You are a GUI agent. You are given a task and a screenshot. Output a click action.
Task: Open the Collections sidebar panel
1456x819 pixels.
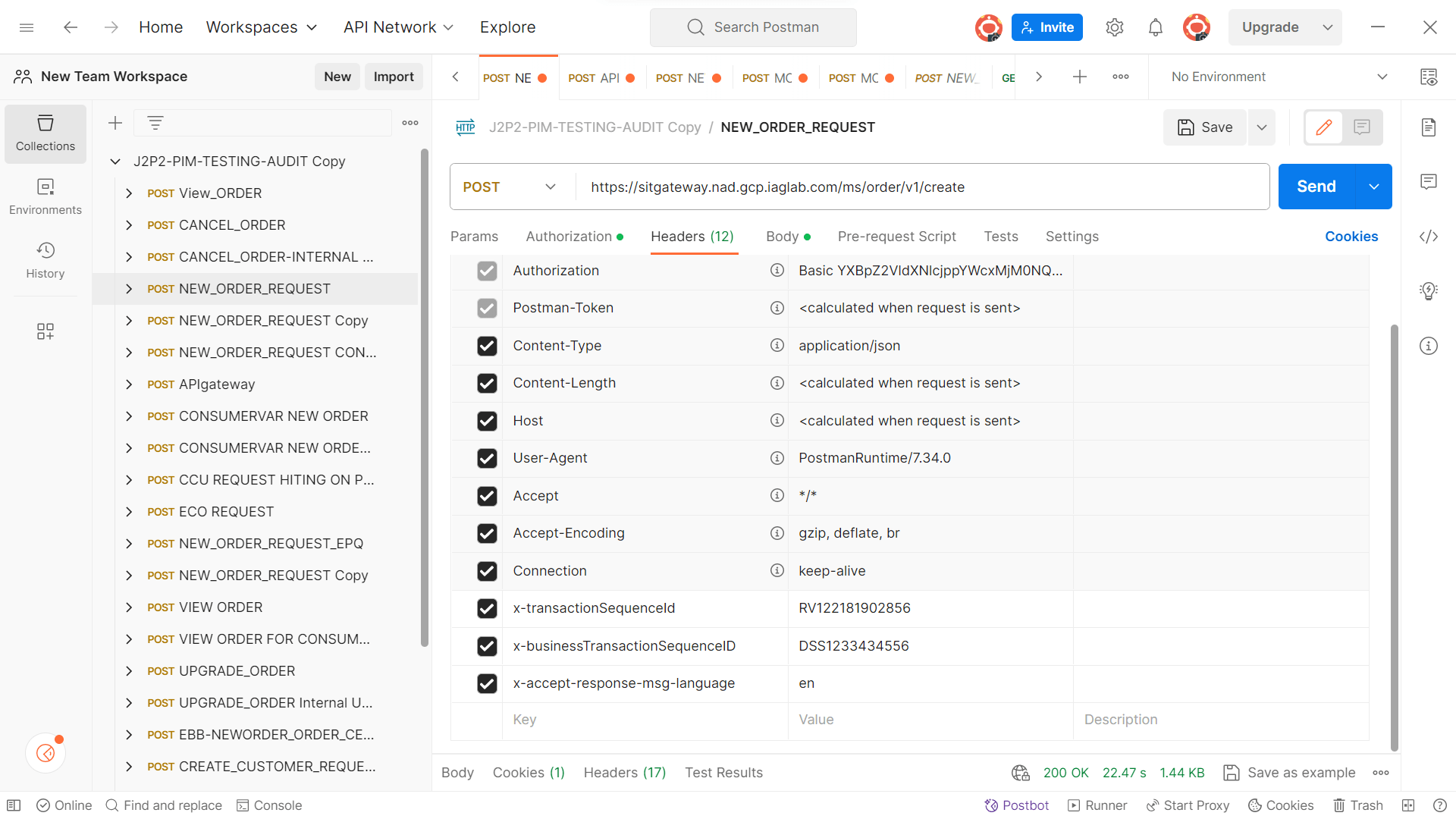(45, 133)
